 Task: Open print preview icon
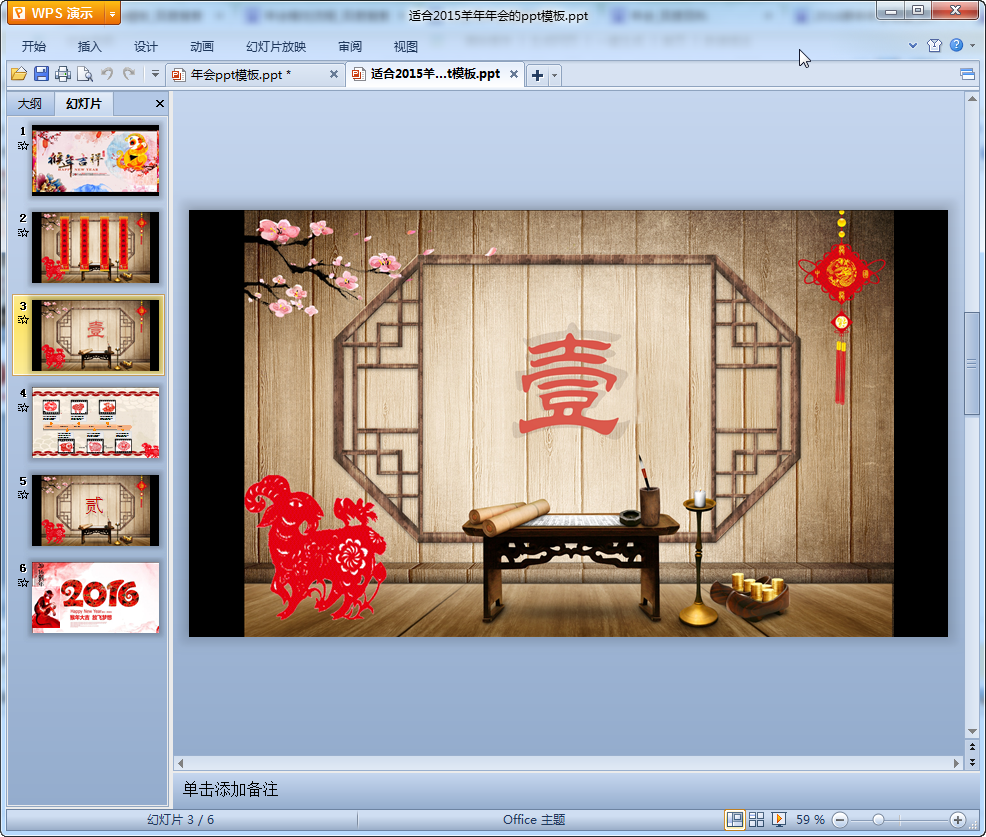coord(84,74)
